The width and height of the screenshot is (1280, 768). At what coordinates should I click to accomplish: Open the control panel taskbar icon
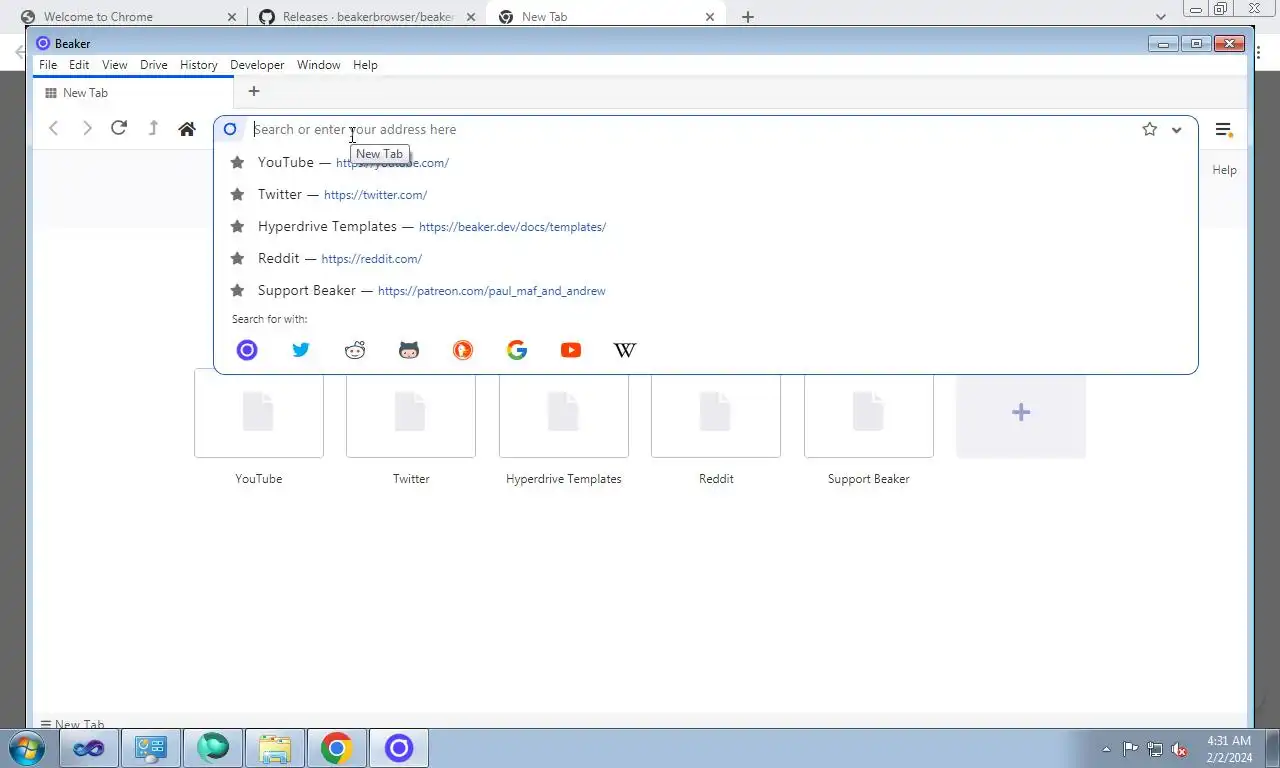pos(151,748)
